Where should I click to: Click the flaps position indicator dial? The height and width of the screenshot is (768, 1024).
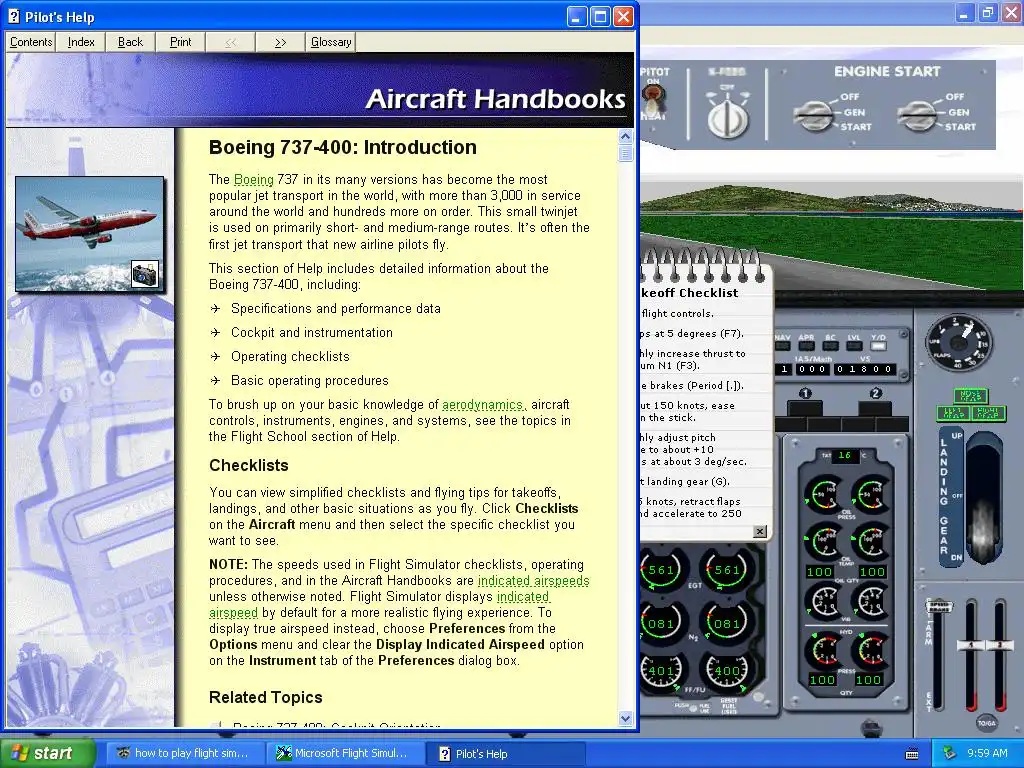click(957, 342)
